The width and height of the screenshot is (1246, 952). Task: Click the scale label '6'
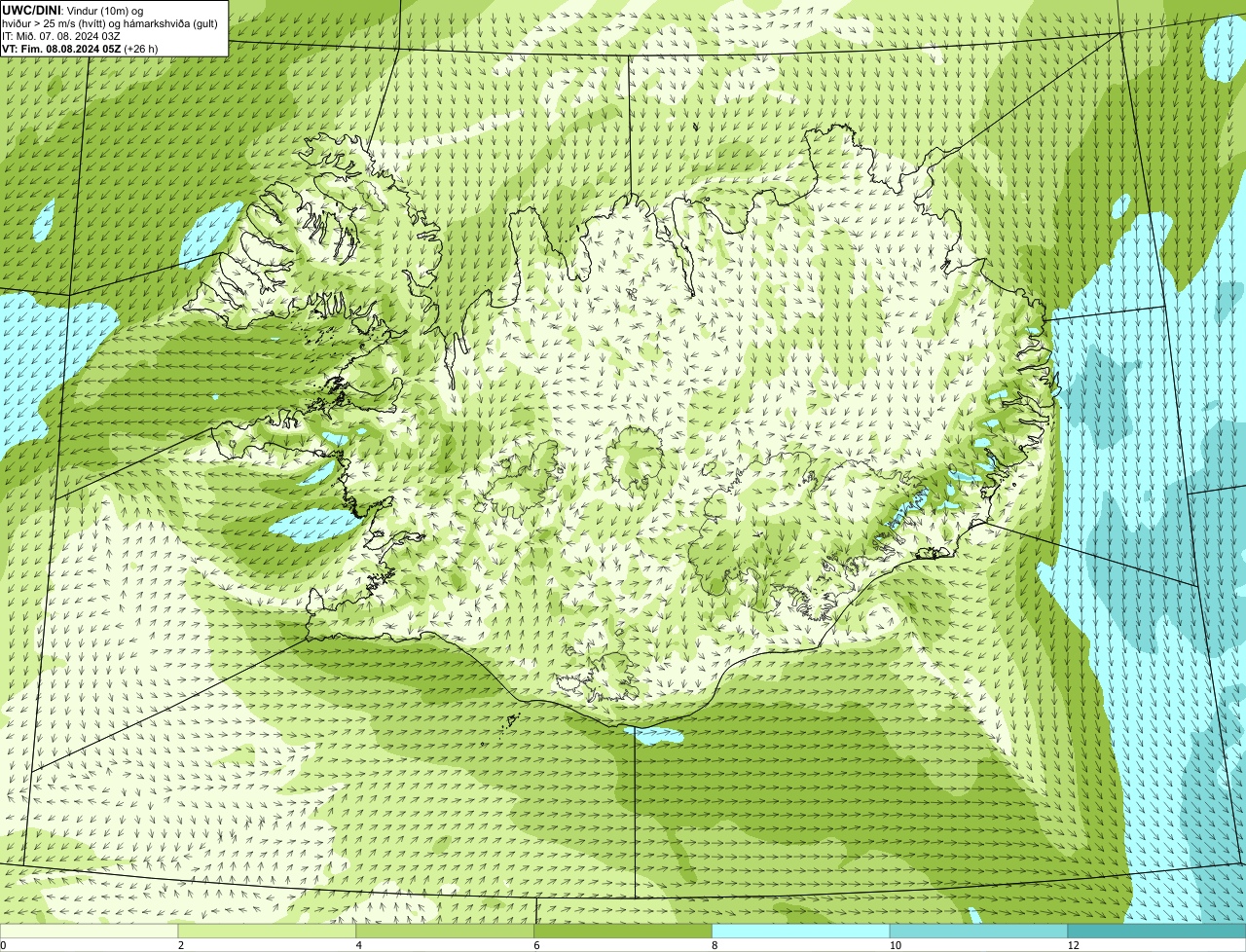536,945
